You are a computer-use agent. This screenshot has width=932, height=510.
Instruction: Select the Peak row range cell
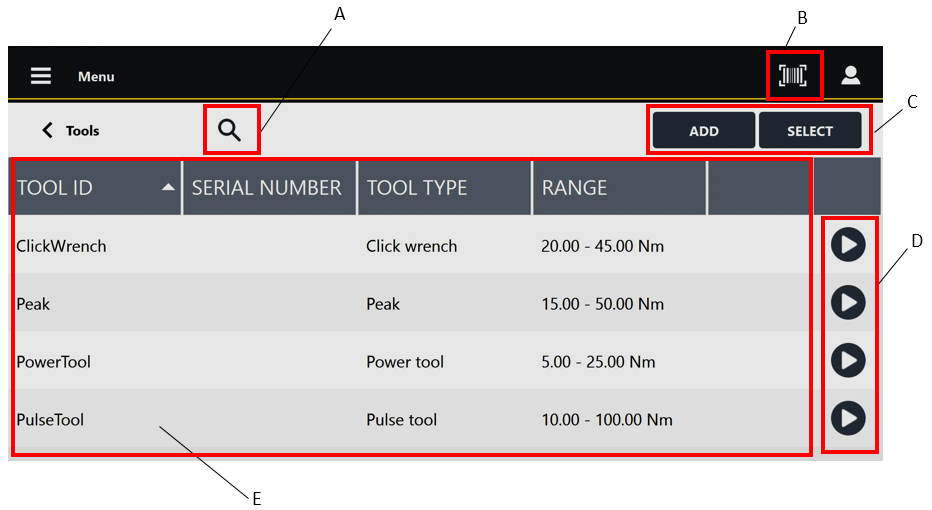(602, 304)
